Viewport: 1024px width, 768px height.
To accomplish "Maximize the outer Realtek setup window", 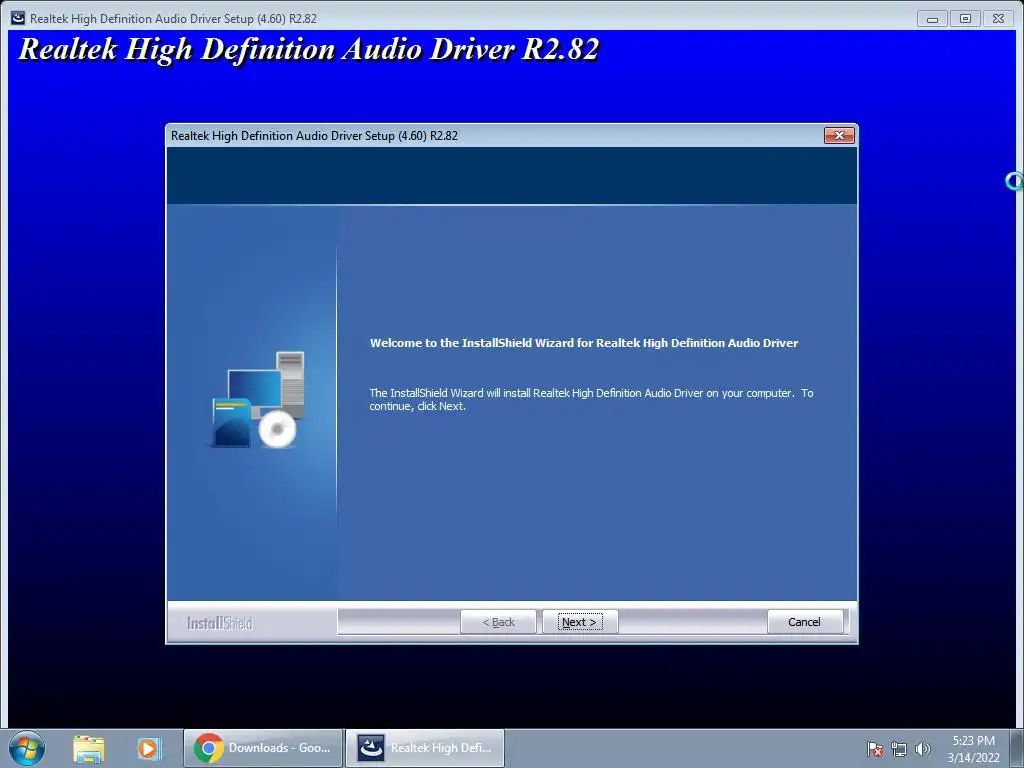I will pos(965,18).
